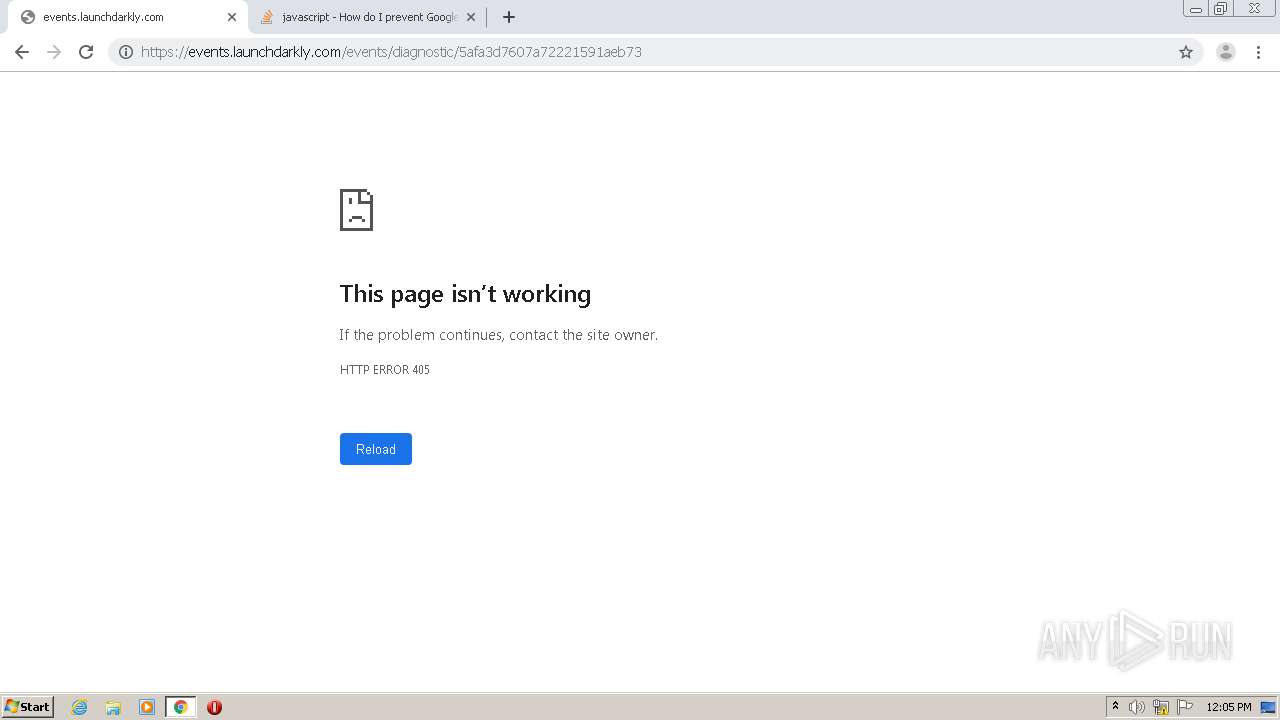The image size is (1280, 720).
Task: Open the Chrome profile avatar
Action: tap(1226, 52)
